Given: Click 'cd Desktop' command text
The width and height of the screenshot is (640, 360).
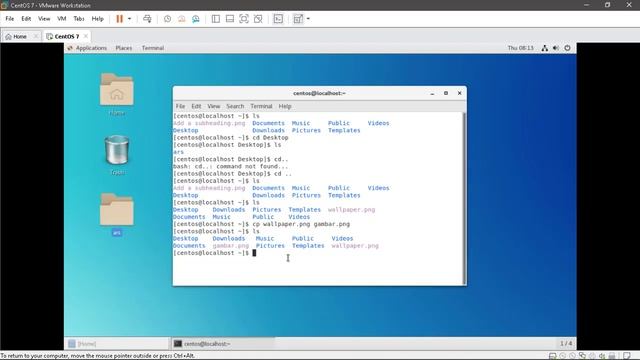Looking at the screenshot, I should (270, 138).
